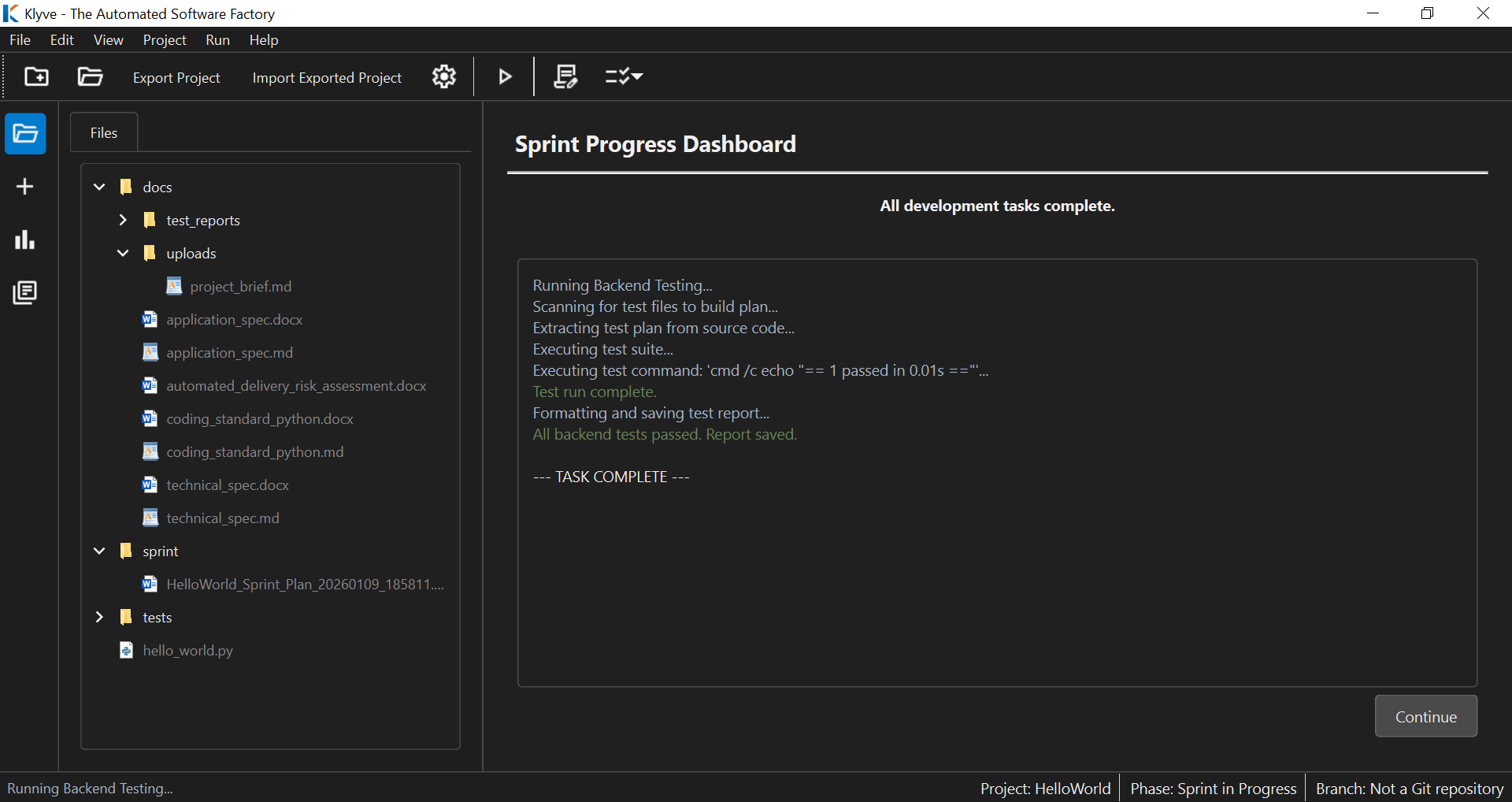This screenshot has width=1512, height=802.
Task: Click the Run play icon in toolbar
Action: 504,76
